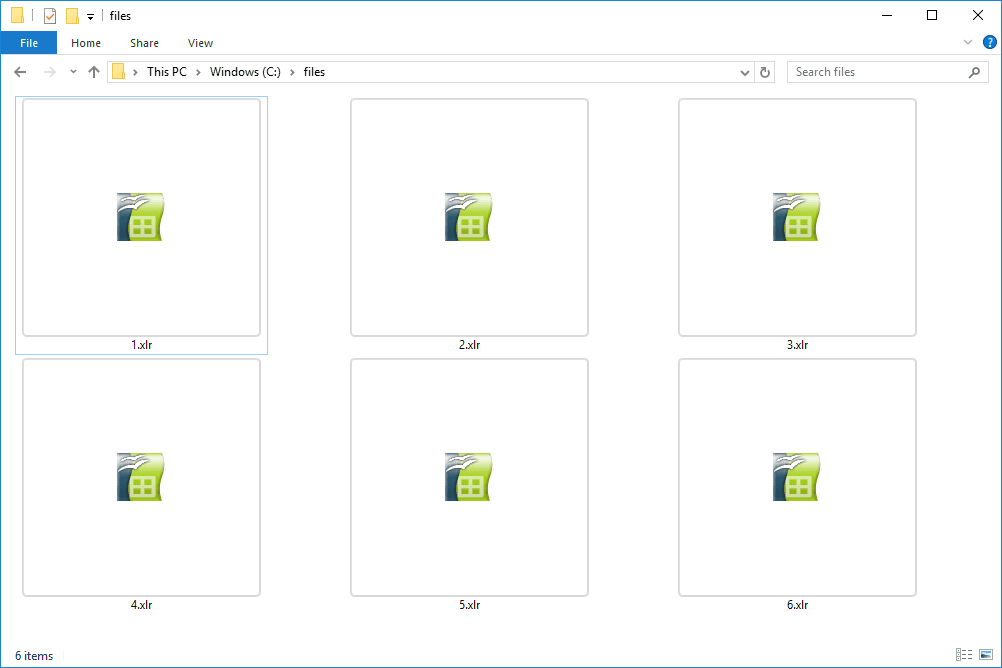1002x668 pixels.
Task: Click Properties quick access toolbar icon
Action: click(50, 16)
